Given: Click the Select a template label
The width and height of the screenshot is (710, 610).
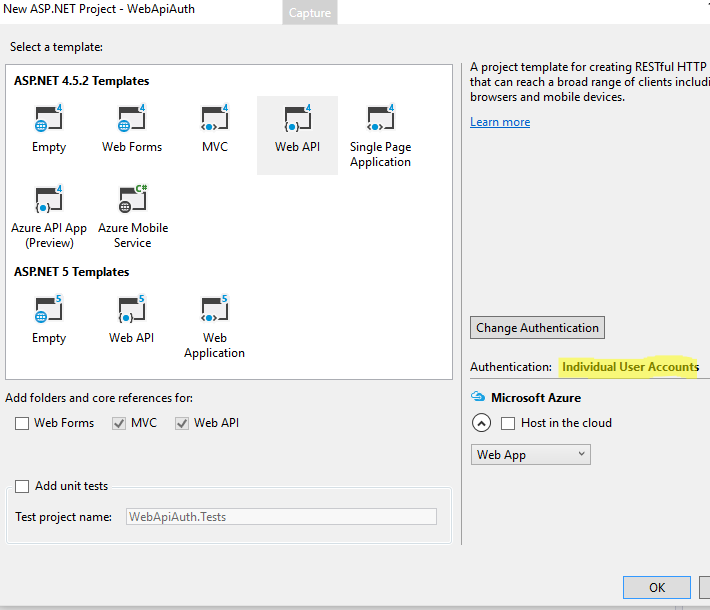Looking at the screenshot, I should [56, 47].
